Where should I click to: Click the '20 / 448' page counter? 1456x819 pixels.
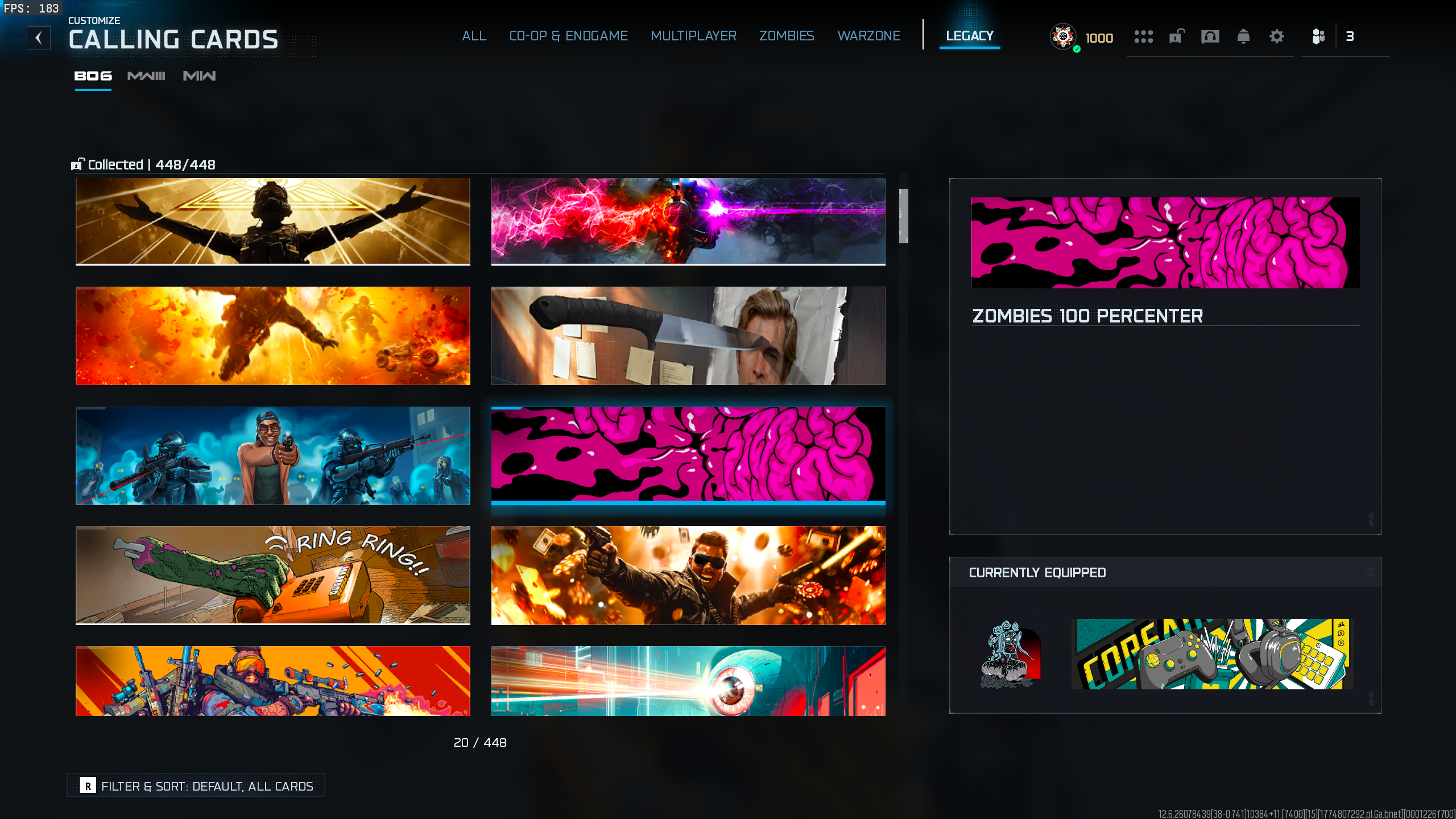(480, 742)
